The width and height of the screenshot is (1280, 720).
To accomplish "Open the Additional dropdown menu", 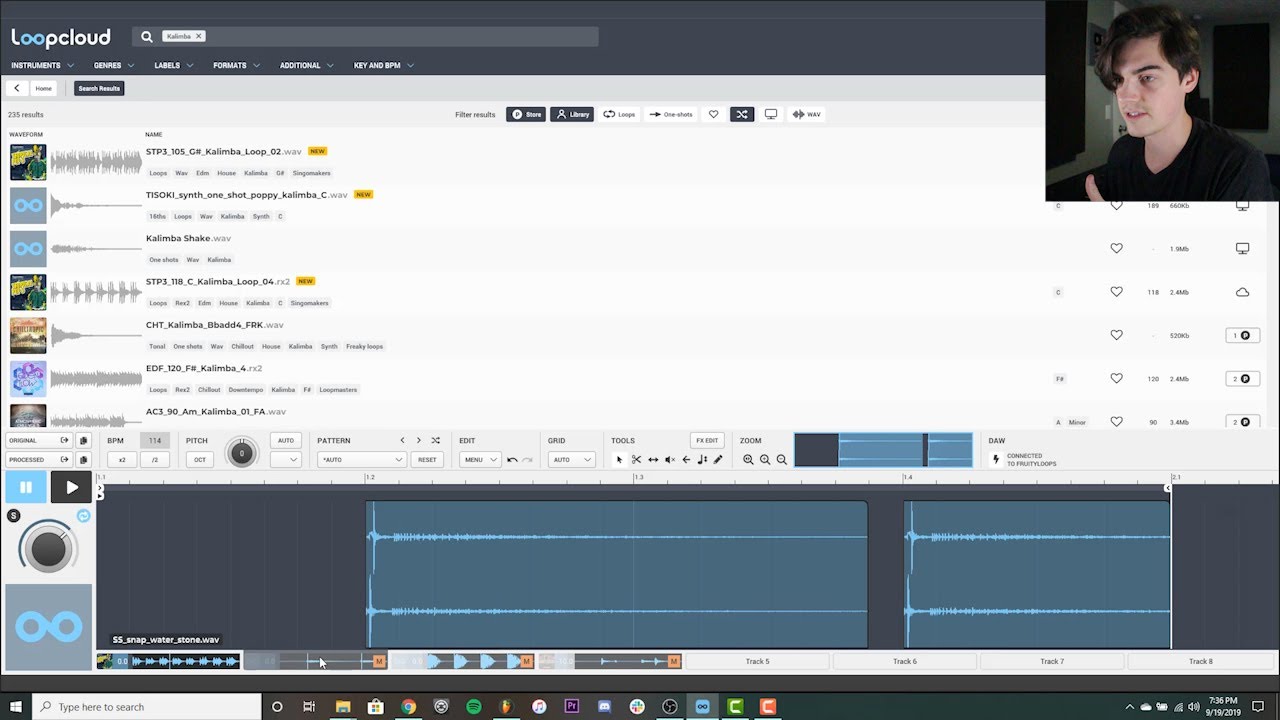I will tap(306, 66).
